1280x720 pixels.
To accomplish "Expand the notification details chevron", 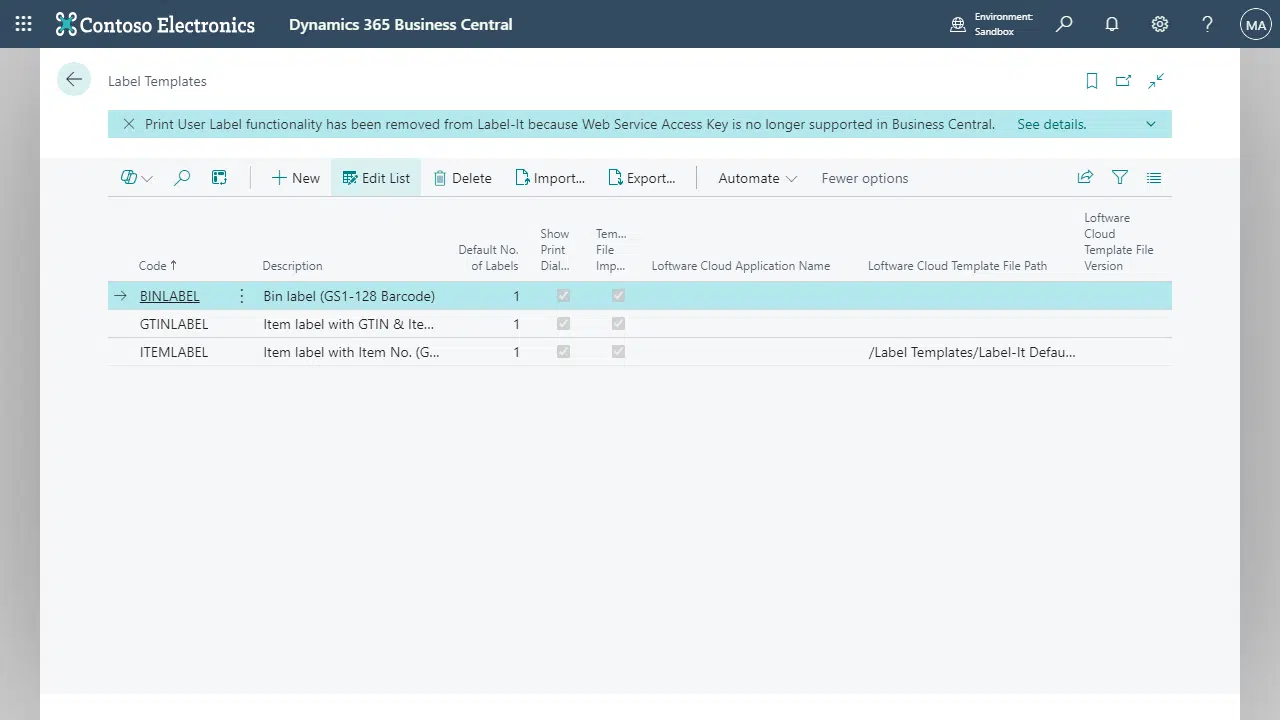I will (1150, 124).
